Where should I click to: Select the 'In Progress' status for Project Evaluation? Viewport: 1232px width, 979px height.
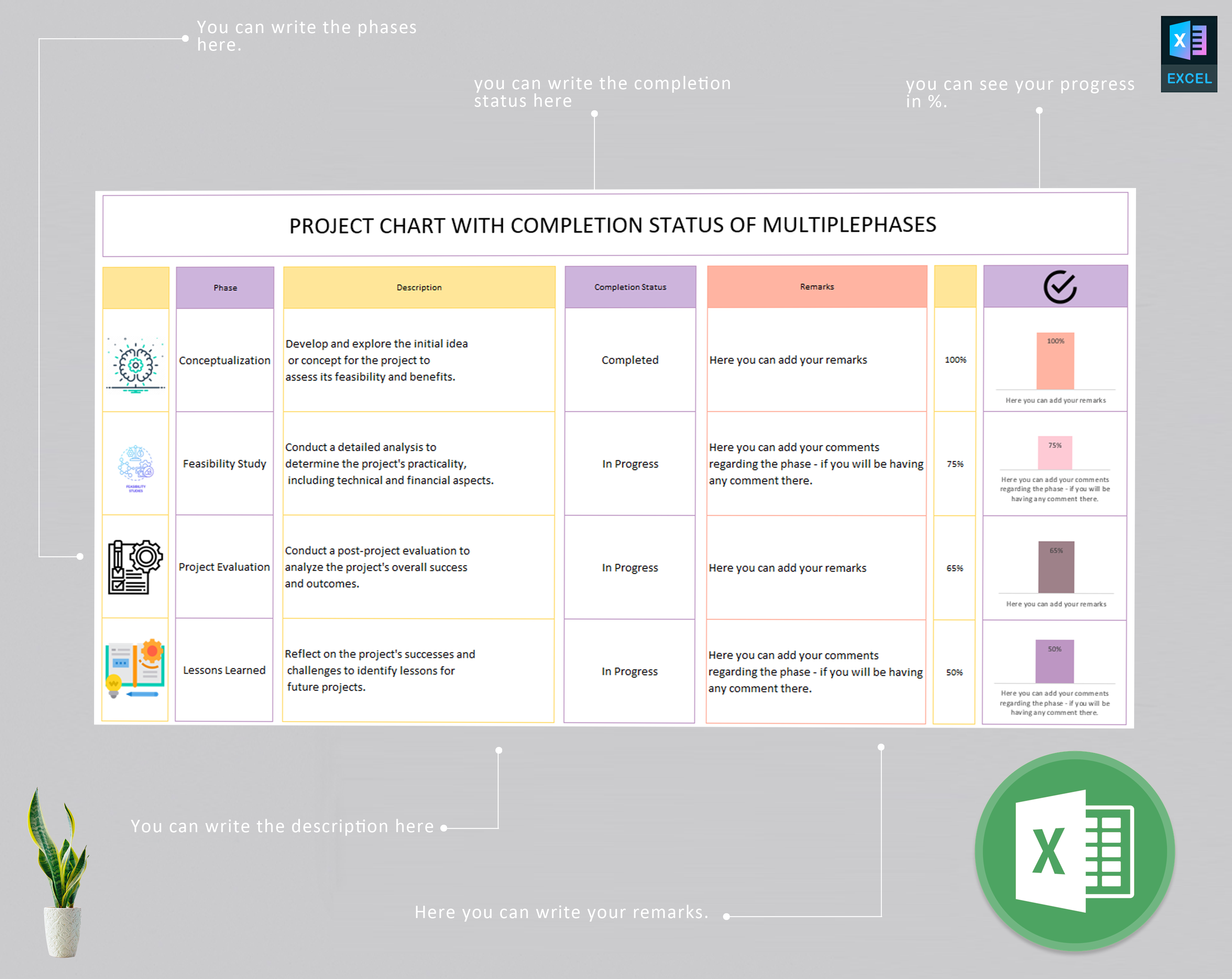point(630,568)
